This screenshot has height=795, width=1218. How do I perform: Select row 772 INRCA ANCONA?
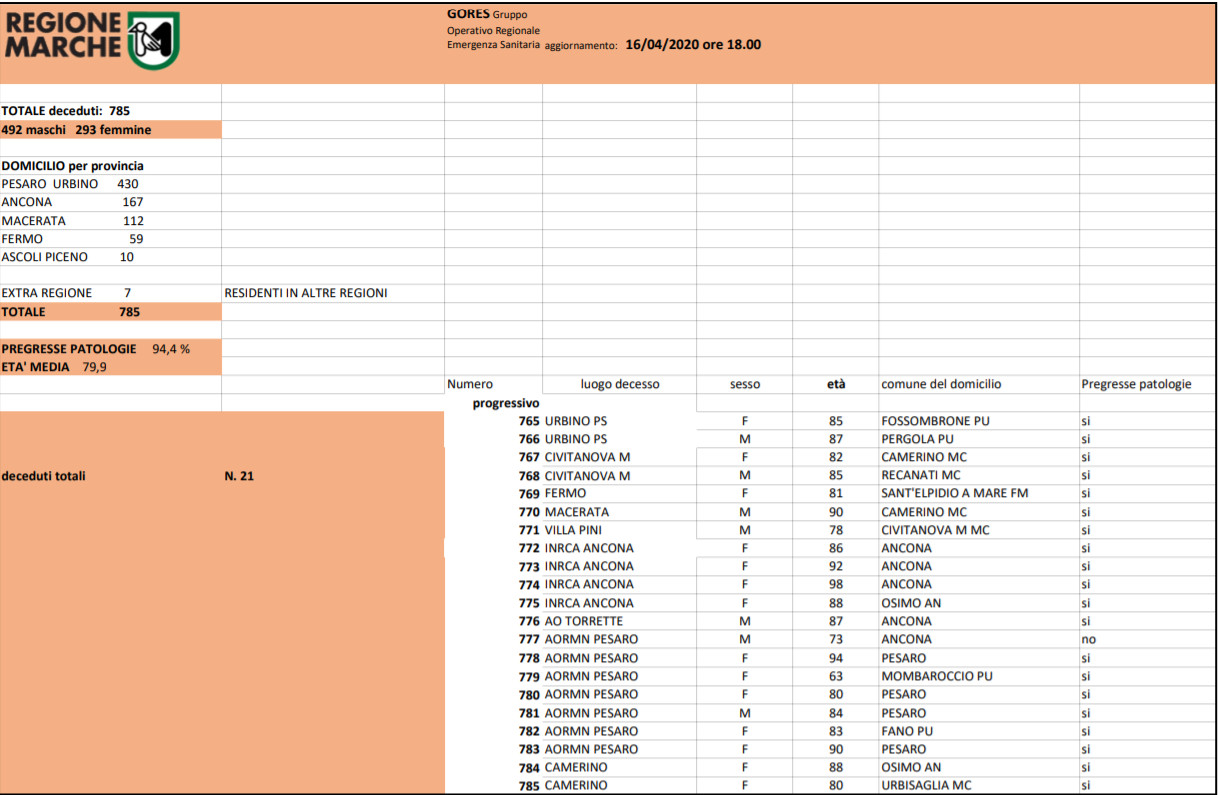(830, 548)
